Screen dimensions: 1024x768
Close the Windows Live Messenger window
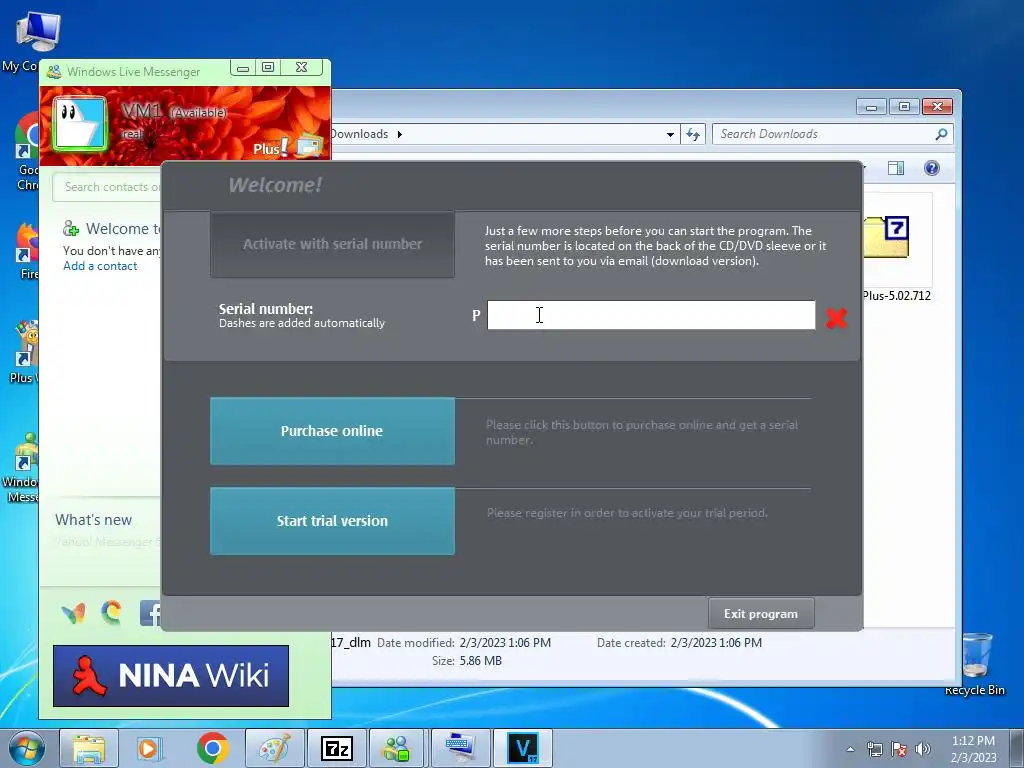pyautogui.click(x=301, y=67)
